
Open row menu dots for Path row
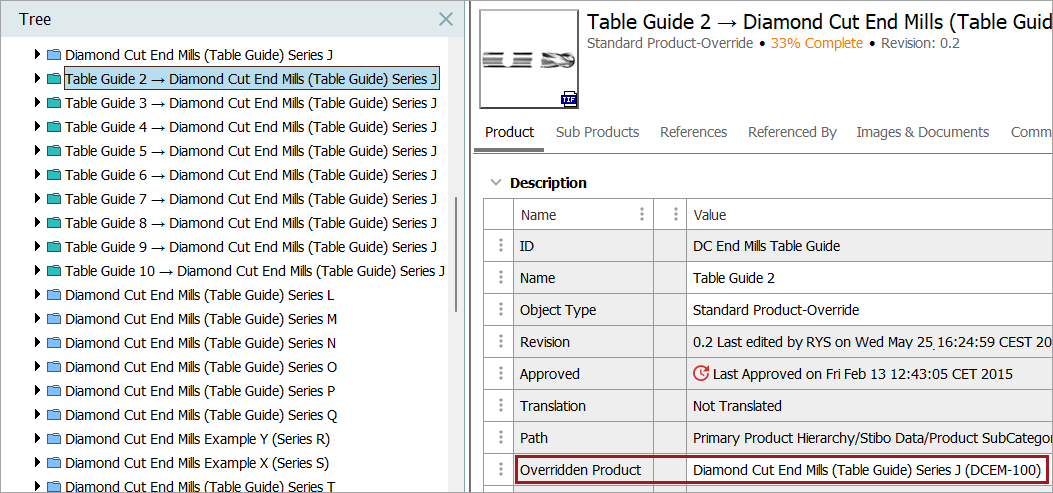(x=499, y=438)
